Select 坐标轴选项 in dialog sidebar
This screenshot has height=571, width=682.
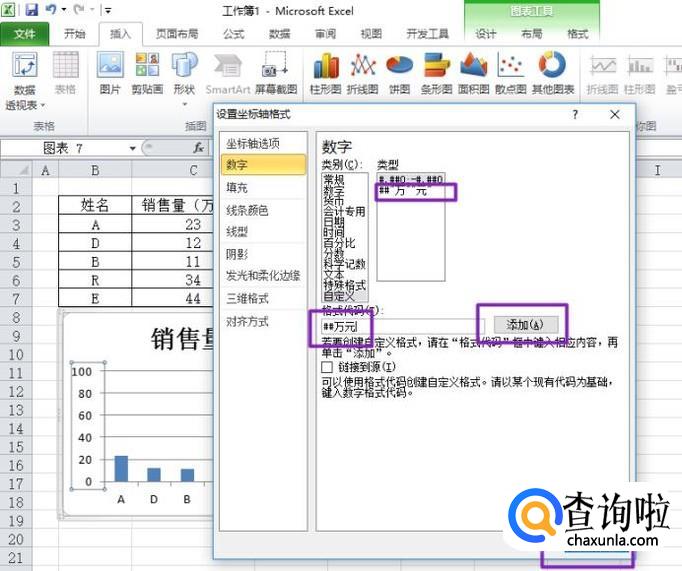click(x=263, y=143)
